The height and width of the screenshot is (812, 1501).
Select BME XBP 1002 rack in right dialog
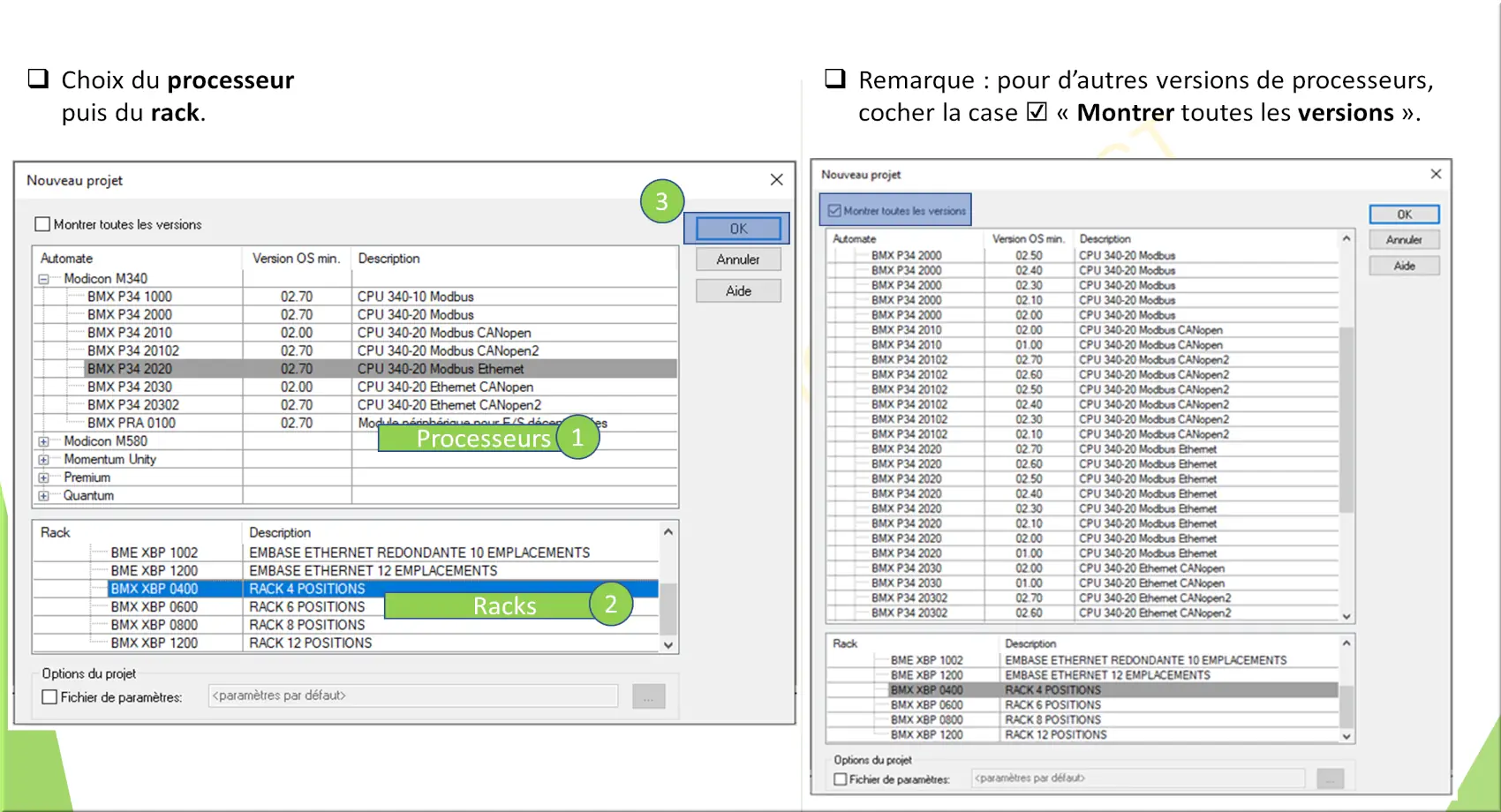point(926,660)
